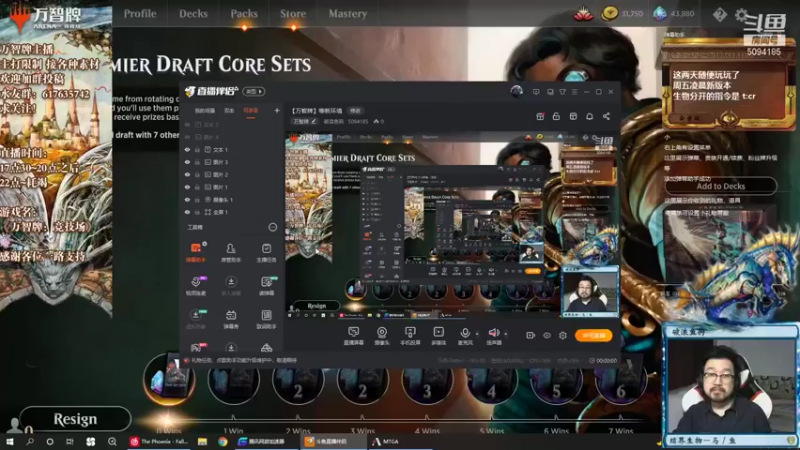Open Chrome from the taskbar
800x450 pixels.
point(222,442)
